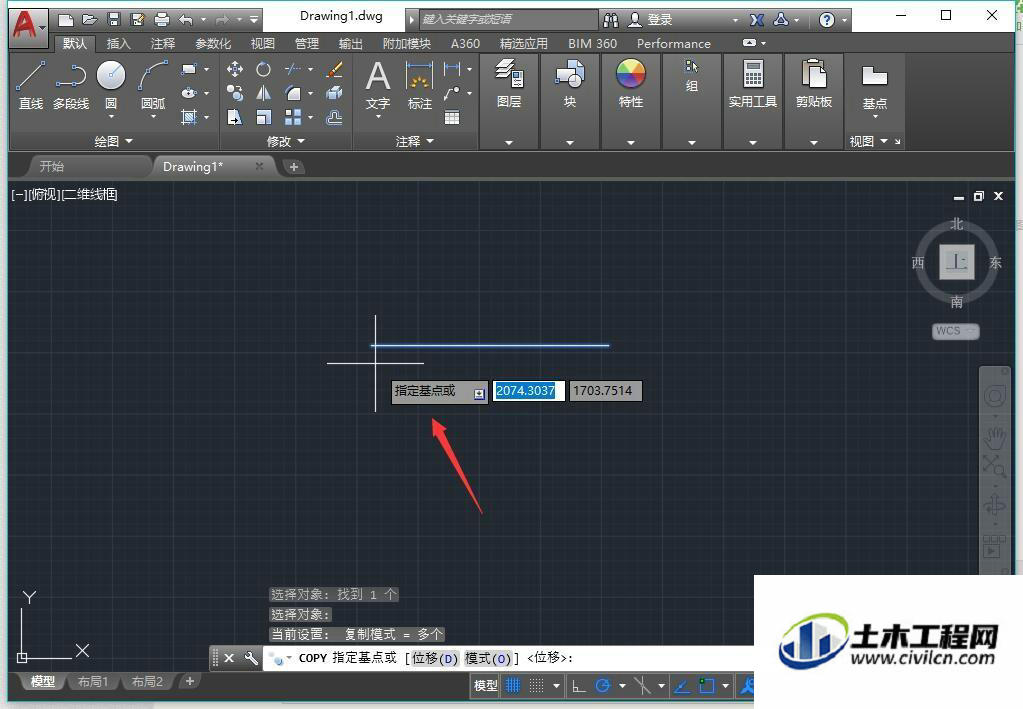The height and width of the screenshot is (709, 1023).
Task: Switch to the Output (输出) ribbon tab
Action: pos(350,44)
